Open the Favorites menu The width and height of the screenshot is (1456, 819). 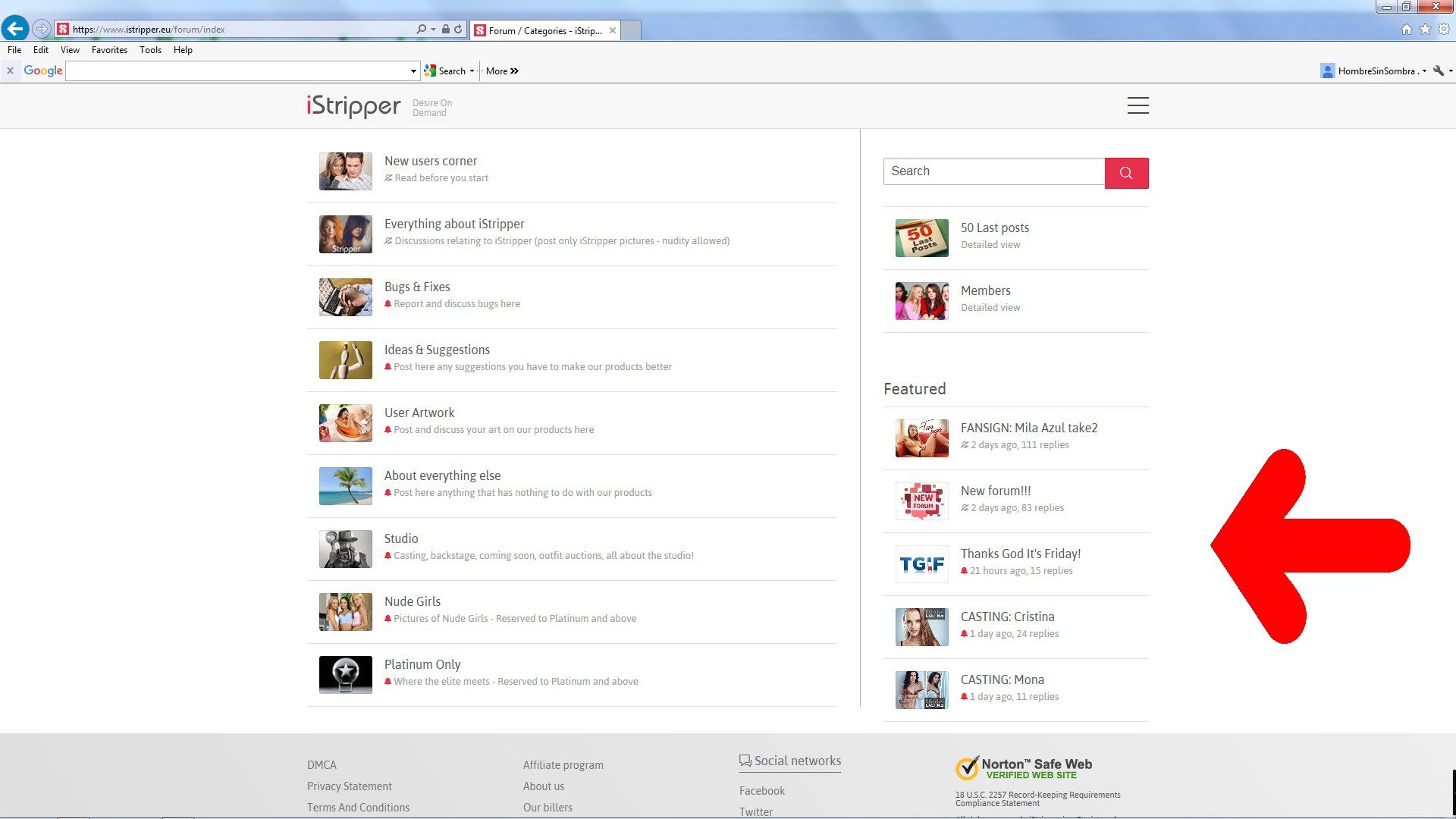tap(109, 50)
